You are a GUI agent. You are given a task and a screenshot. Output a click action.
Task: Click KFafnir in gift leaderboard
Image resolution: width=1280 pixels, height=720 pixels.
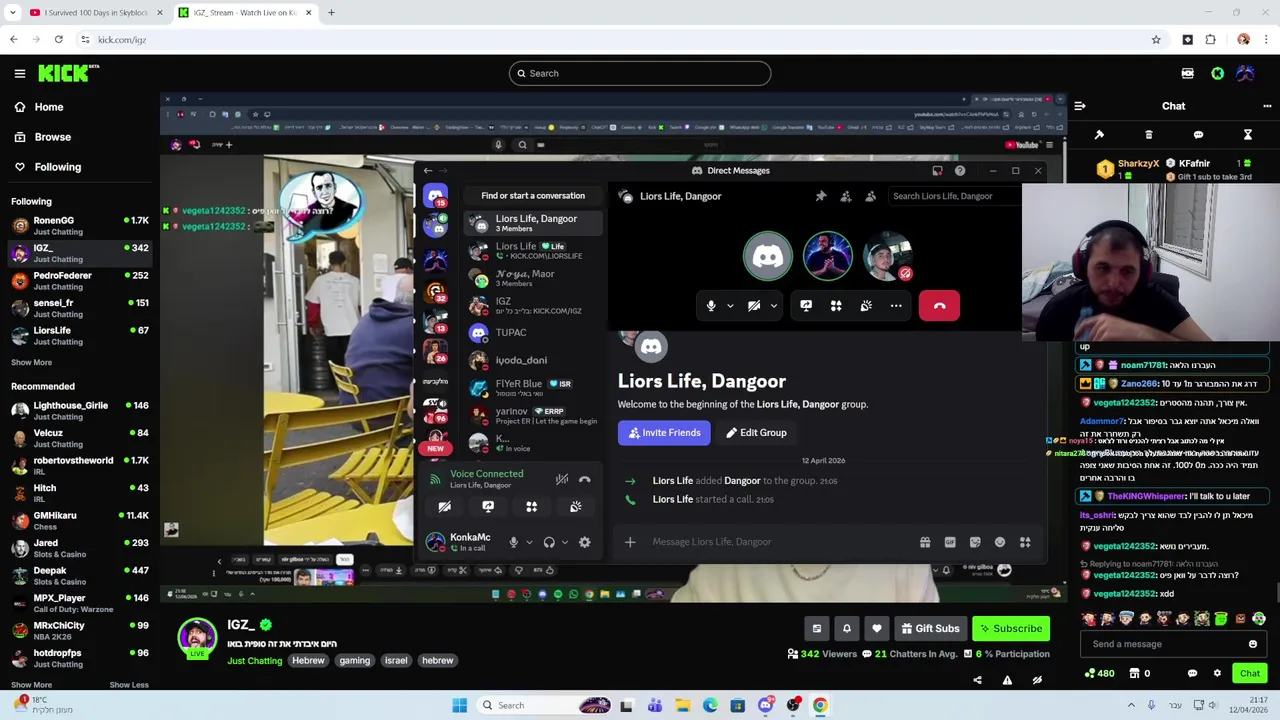(1194, 163)
